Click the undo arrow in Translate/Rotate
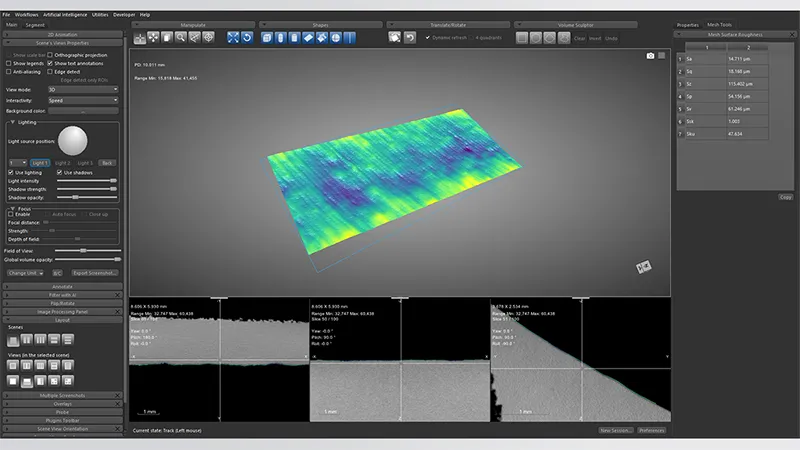This screenshot has width=800, height=450. (x=410, y=38)
